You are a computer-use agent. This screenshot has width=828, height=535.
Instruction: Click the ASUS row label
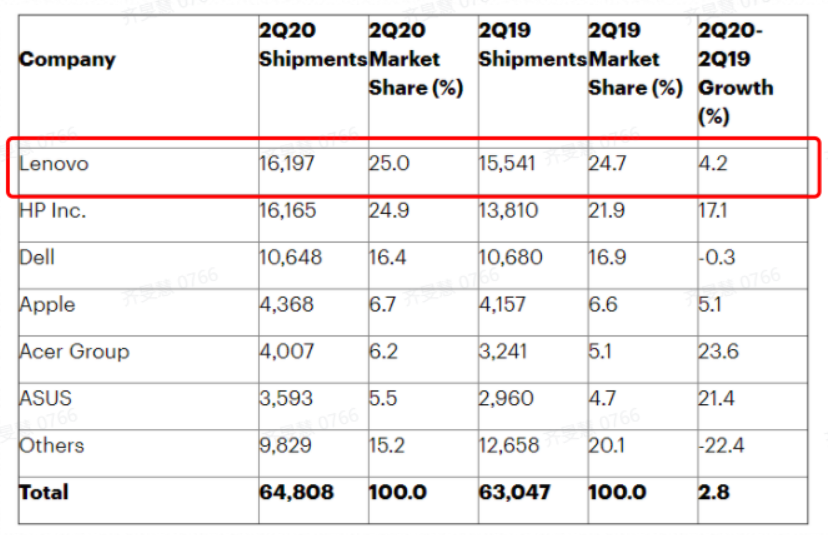coord(46,398)
